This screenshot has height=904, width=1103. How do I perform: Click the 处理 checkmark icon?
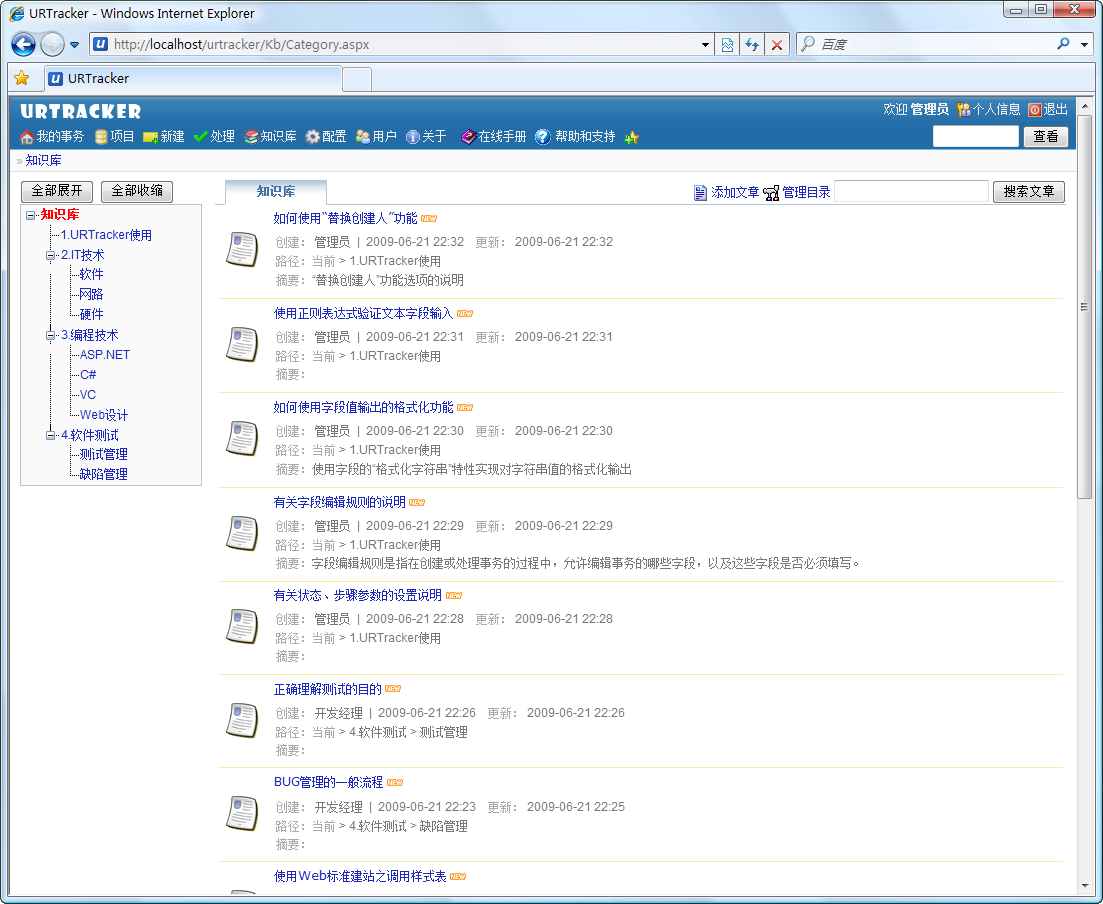(x=200, y=136)
